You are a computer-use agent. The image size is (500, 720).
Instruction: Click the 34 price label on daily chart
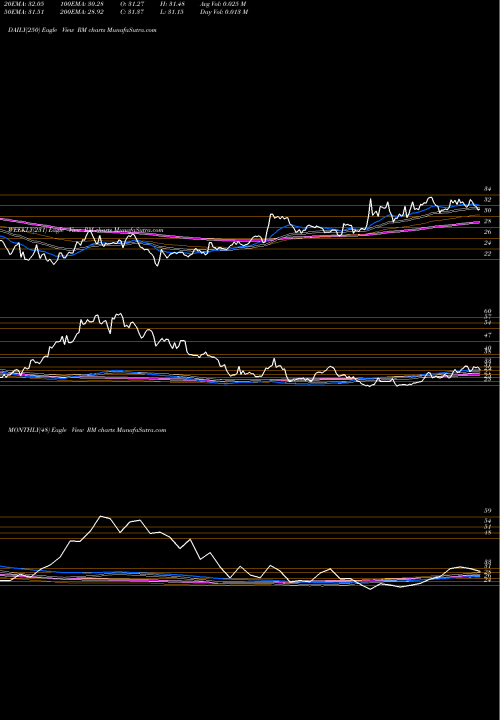pos(488,189)
